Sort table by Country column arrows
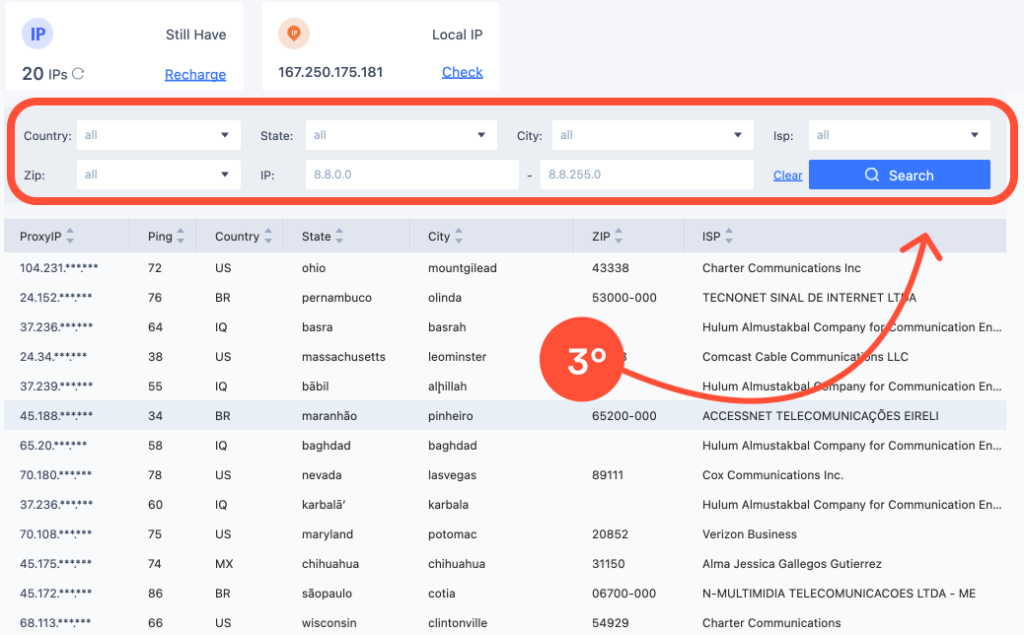 pyautogui.click(x=268, y=237)
